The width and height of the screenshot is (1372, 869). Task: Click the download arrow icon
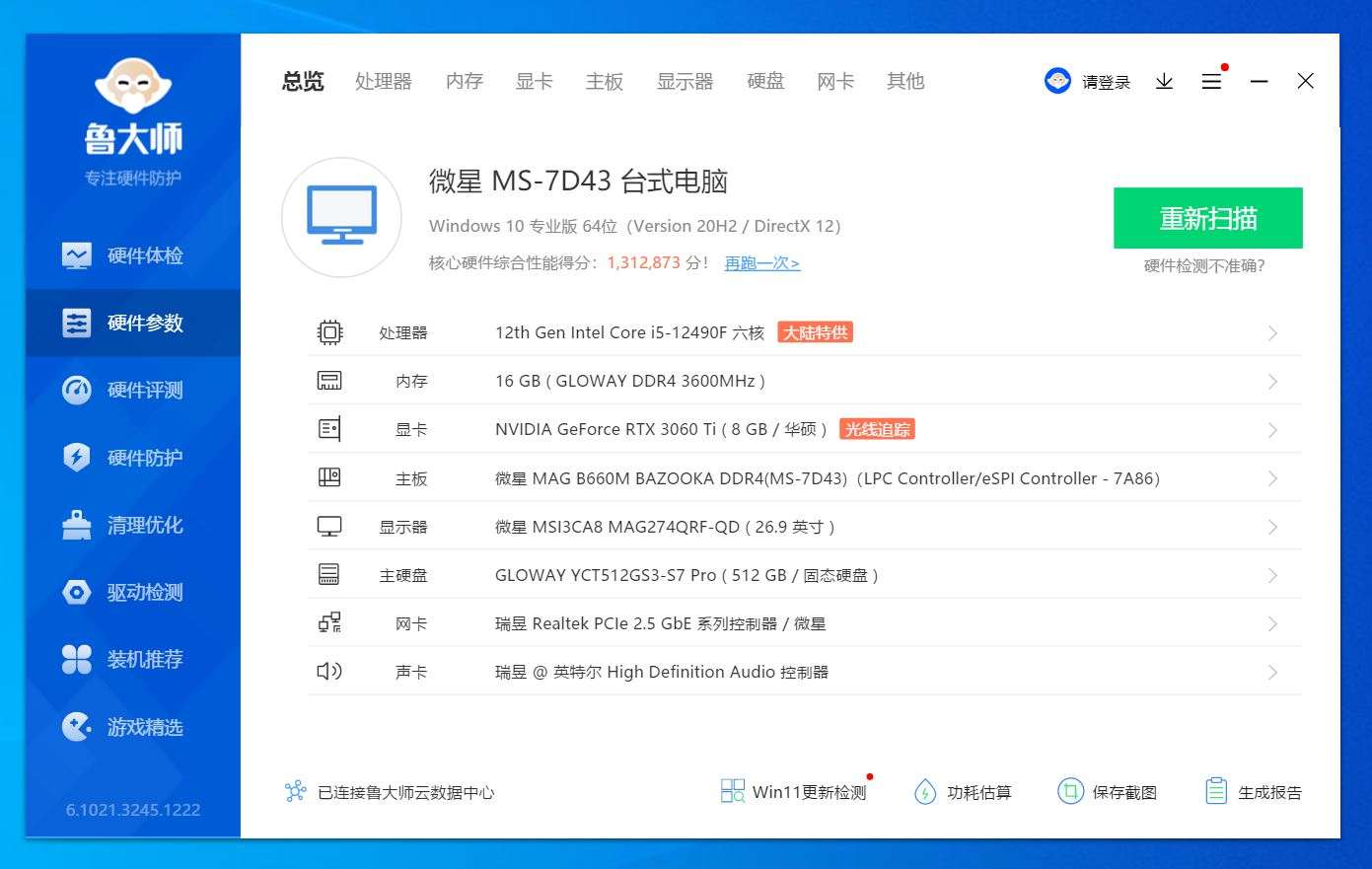pyautogui.click(x=1164, y=82)
